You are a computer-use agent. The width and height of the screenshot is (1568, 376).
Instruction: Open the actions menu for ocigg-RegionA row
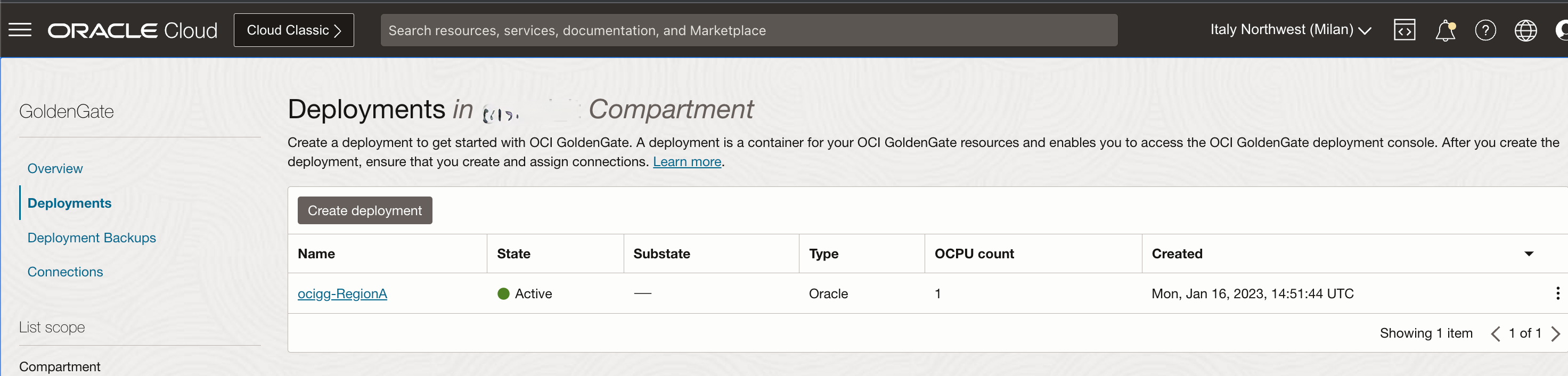point(1558,293)
